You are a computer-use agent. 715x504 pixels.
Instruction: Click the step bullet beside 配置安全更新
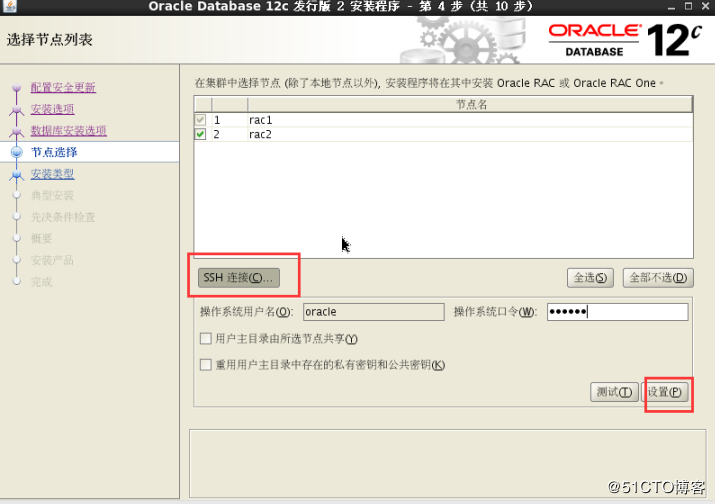click(x=17, y=87)
